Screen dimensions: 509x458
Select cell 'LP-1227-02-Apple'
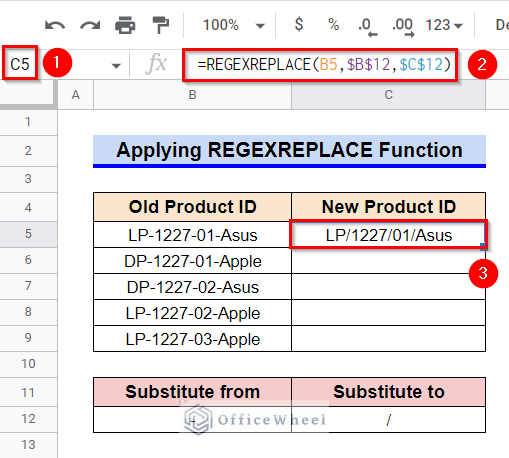tap(192, 313)
